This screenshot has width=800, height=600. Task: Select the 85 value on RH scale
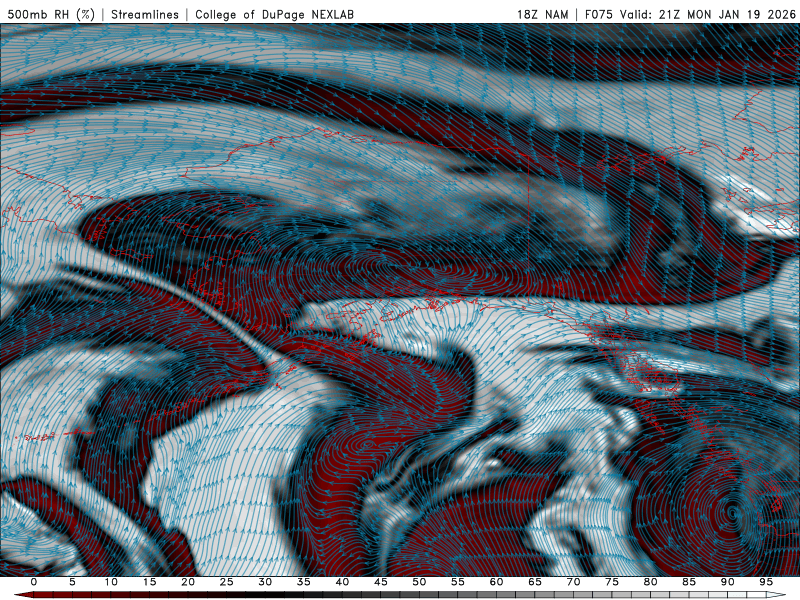click(689, 582)
